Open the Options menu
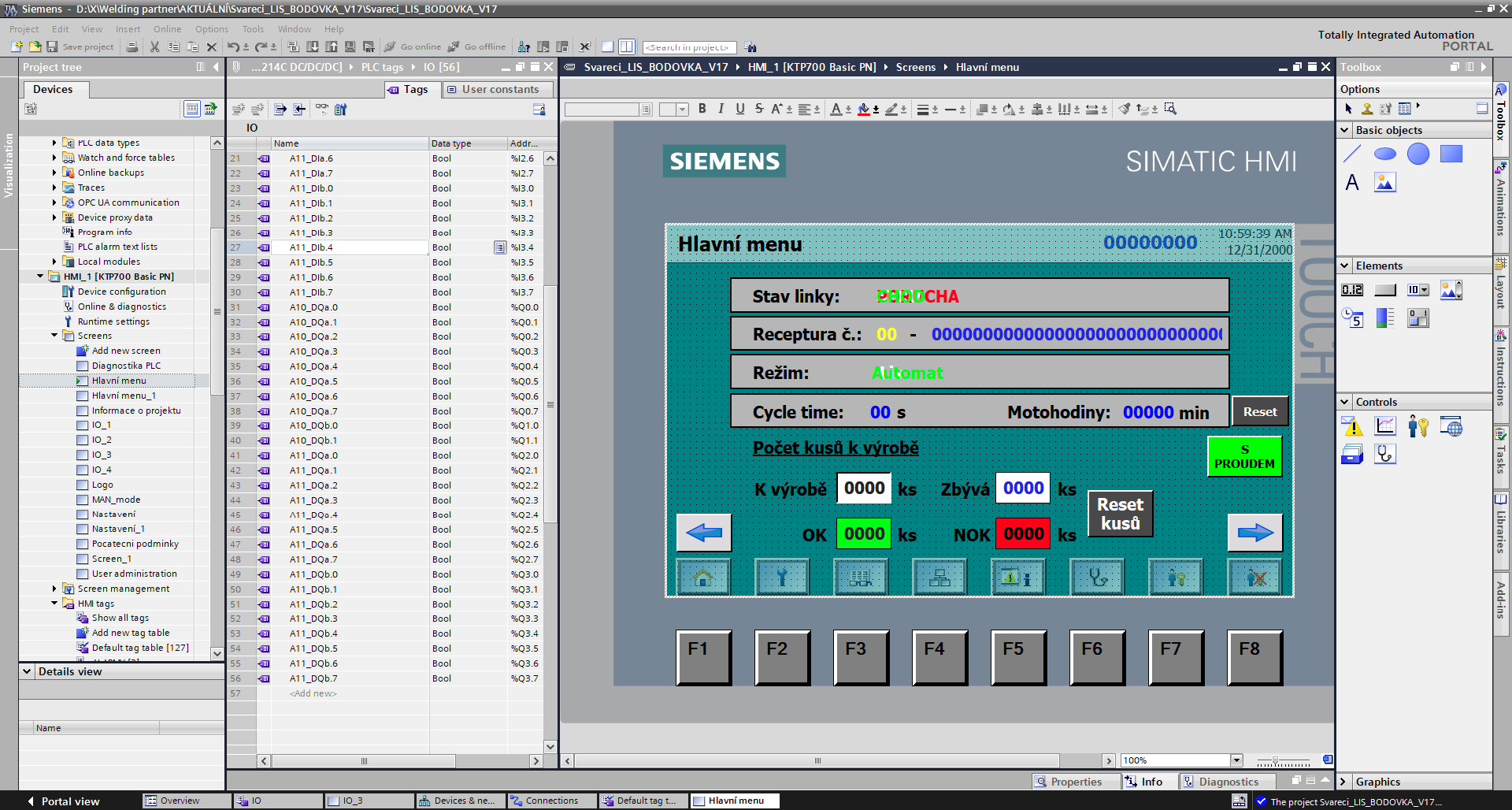 point(212,29)
